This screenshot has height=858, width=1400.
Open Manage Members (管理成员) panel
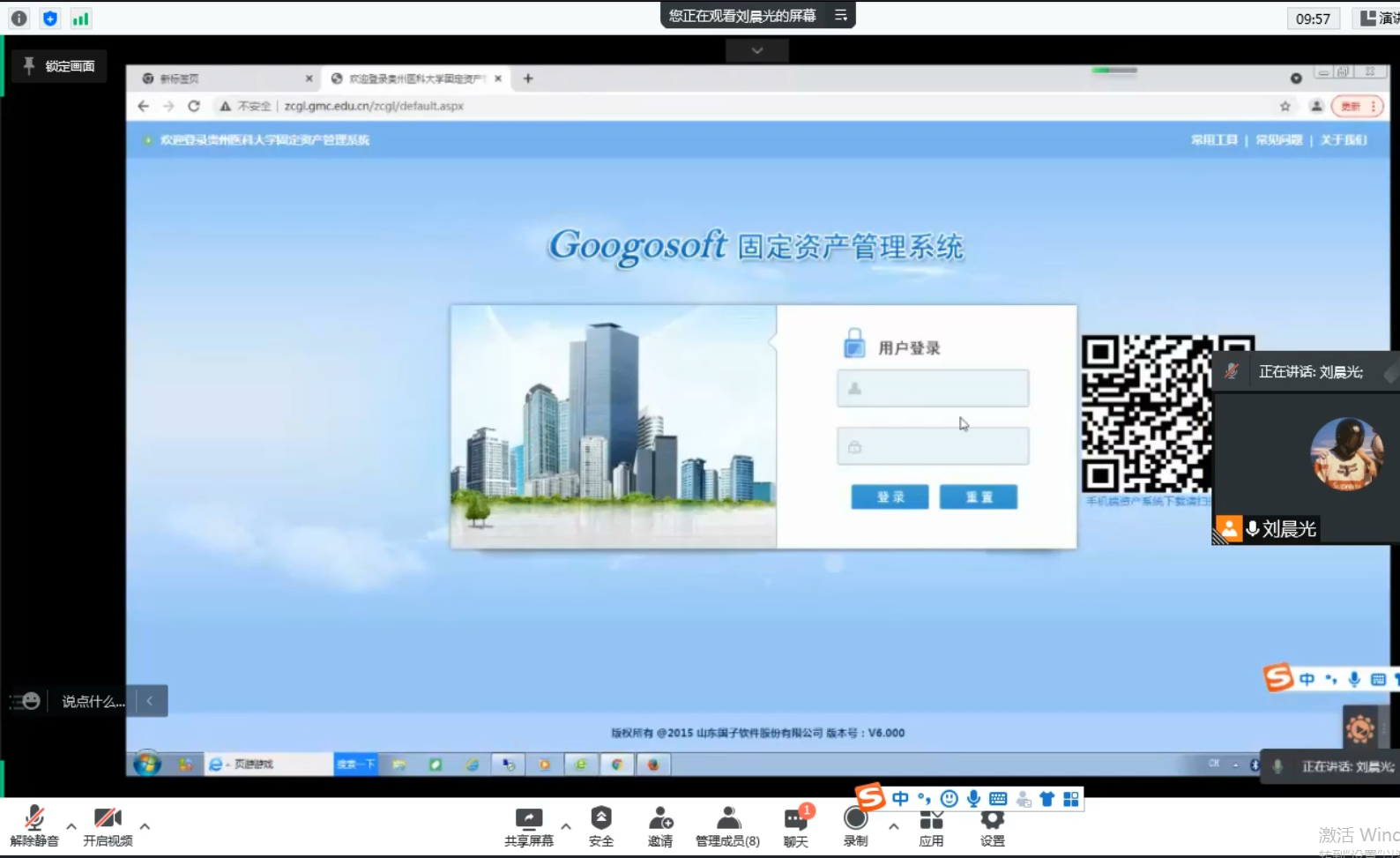(x=727, y=826)
